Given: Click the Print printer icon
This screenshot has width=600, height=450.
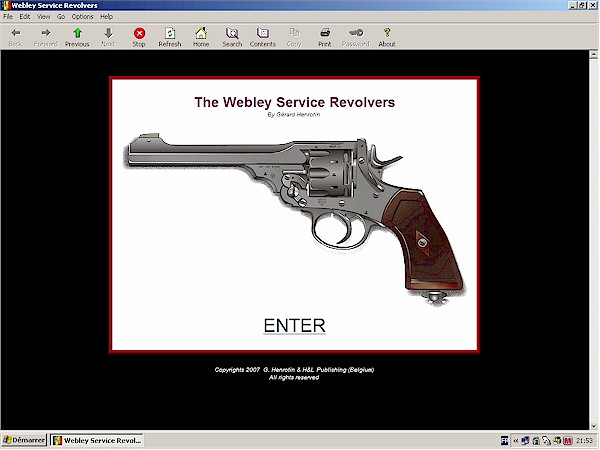Looking at the screenshot, I should (325, 33).
